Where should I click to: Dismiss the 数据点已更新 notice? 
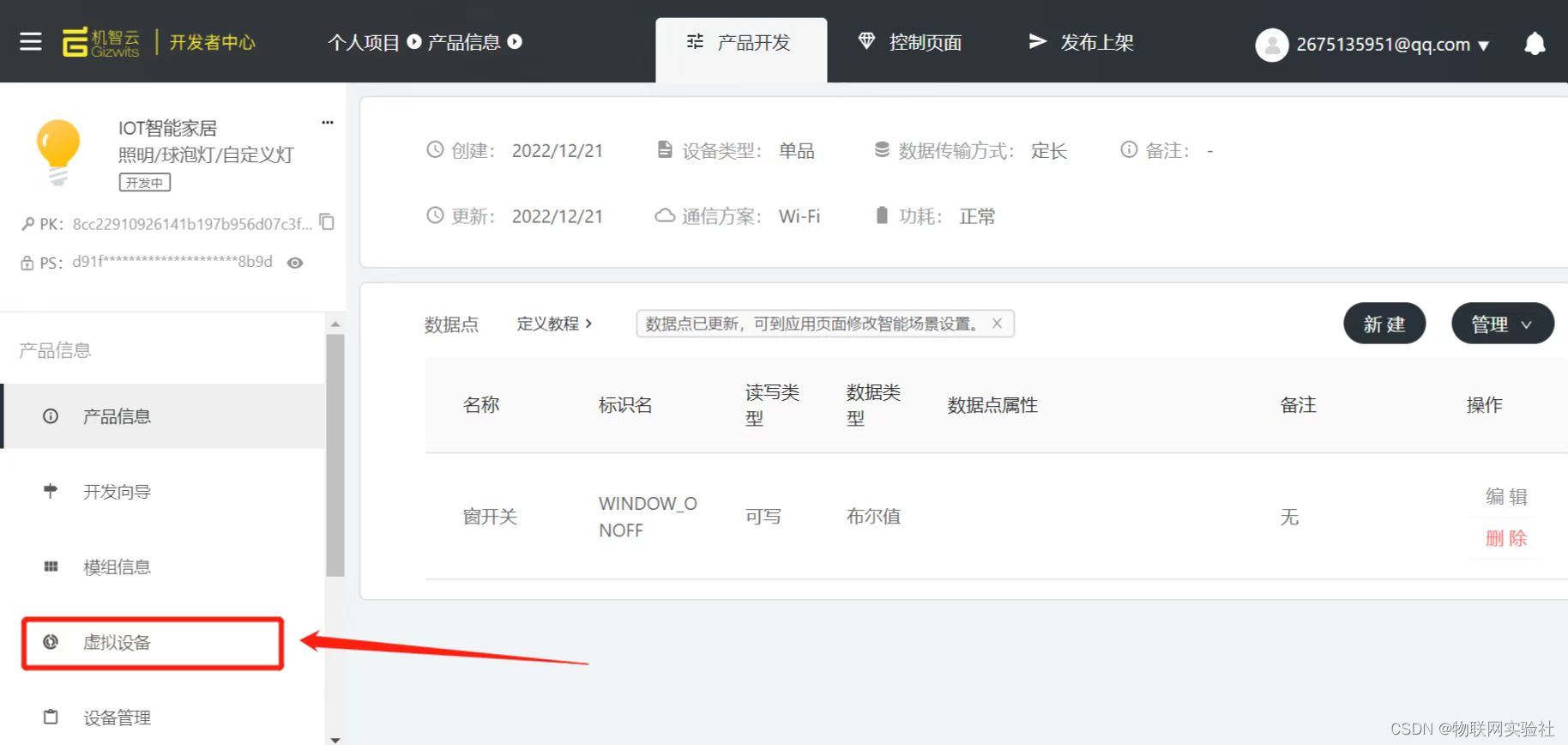click(x=997, y=324)
